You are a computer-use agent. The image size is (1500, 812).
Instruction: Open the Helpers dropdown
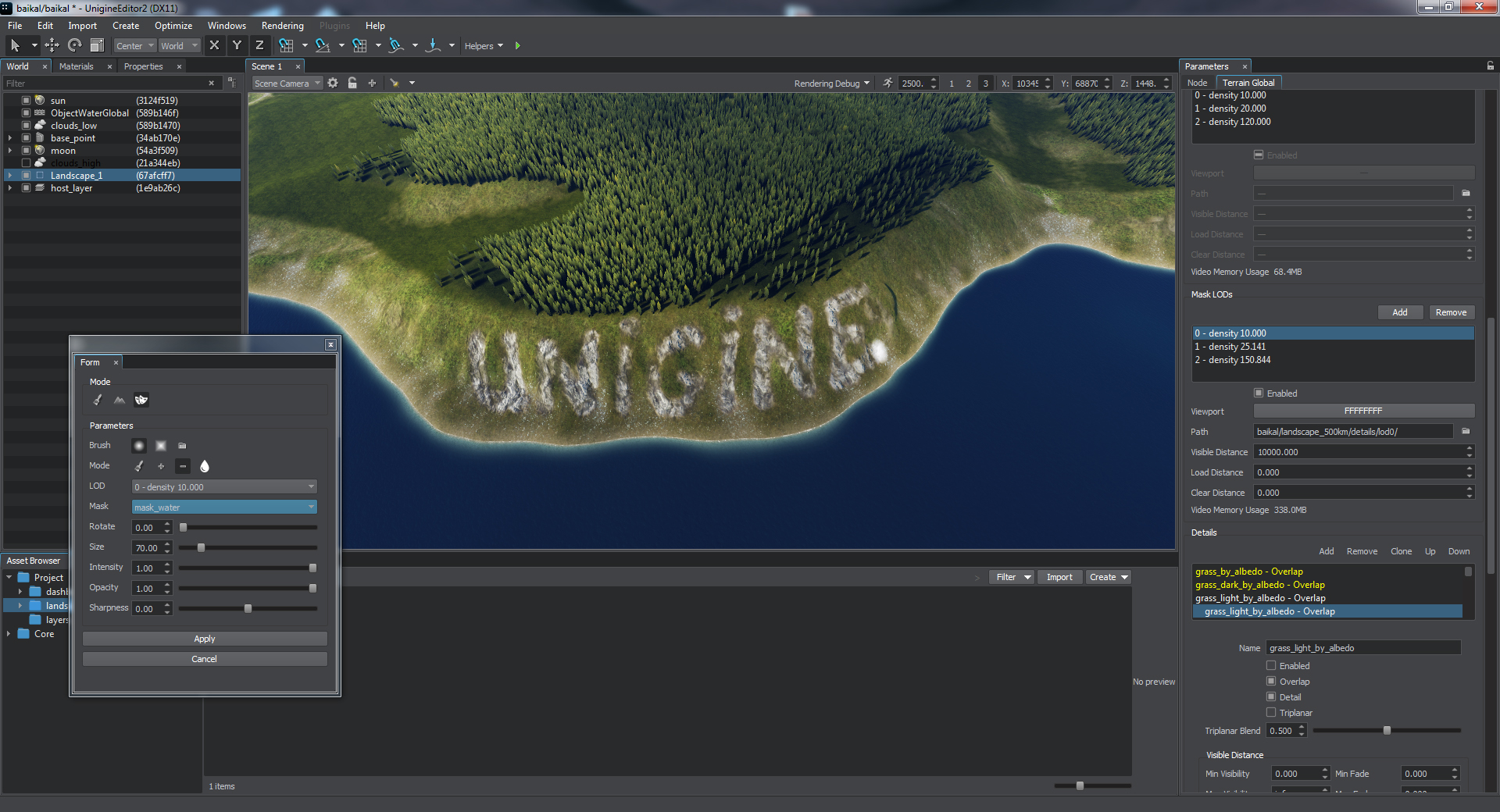coord(484,46)
